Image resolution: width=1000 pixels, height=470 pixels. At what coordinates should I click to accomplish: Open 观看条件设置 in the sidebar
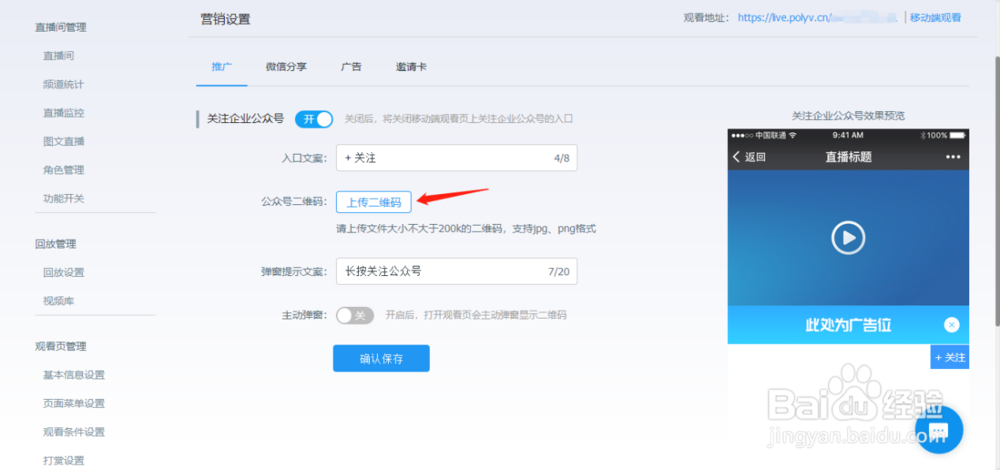(x=74, y=432)
